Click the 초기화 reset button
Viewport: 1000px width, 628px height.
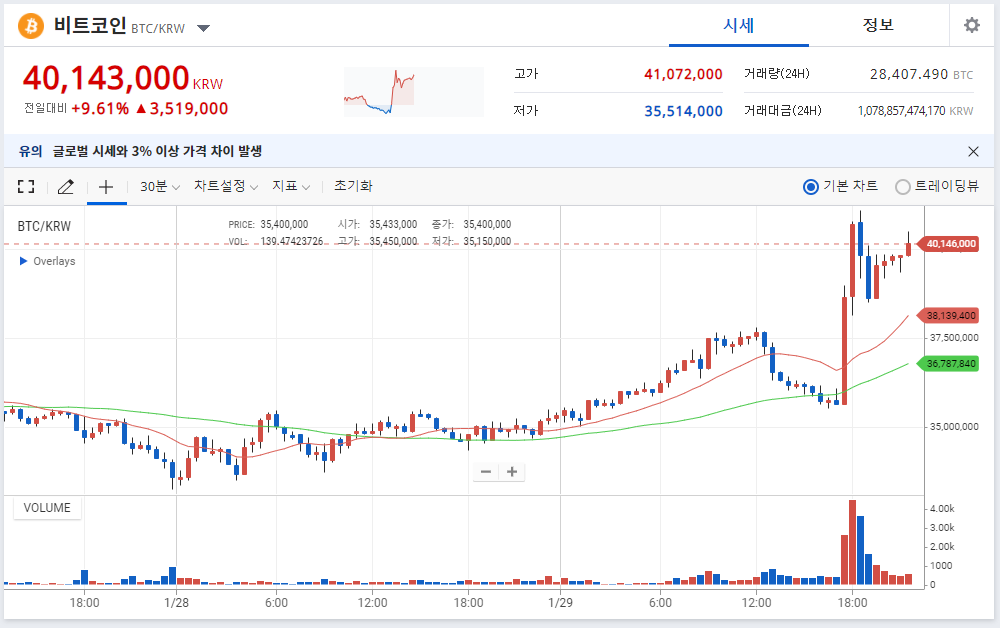pos(353,186)
